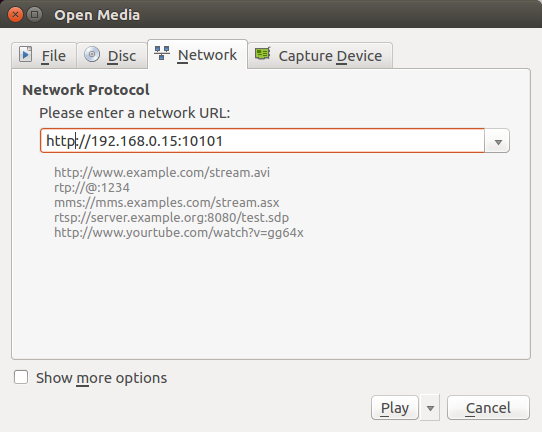Maximize the Open Media window

[35, 15]
